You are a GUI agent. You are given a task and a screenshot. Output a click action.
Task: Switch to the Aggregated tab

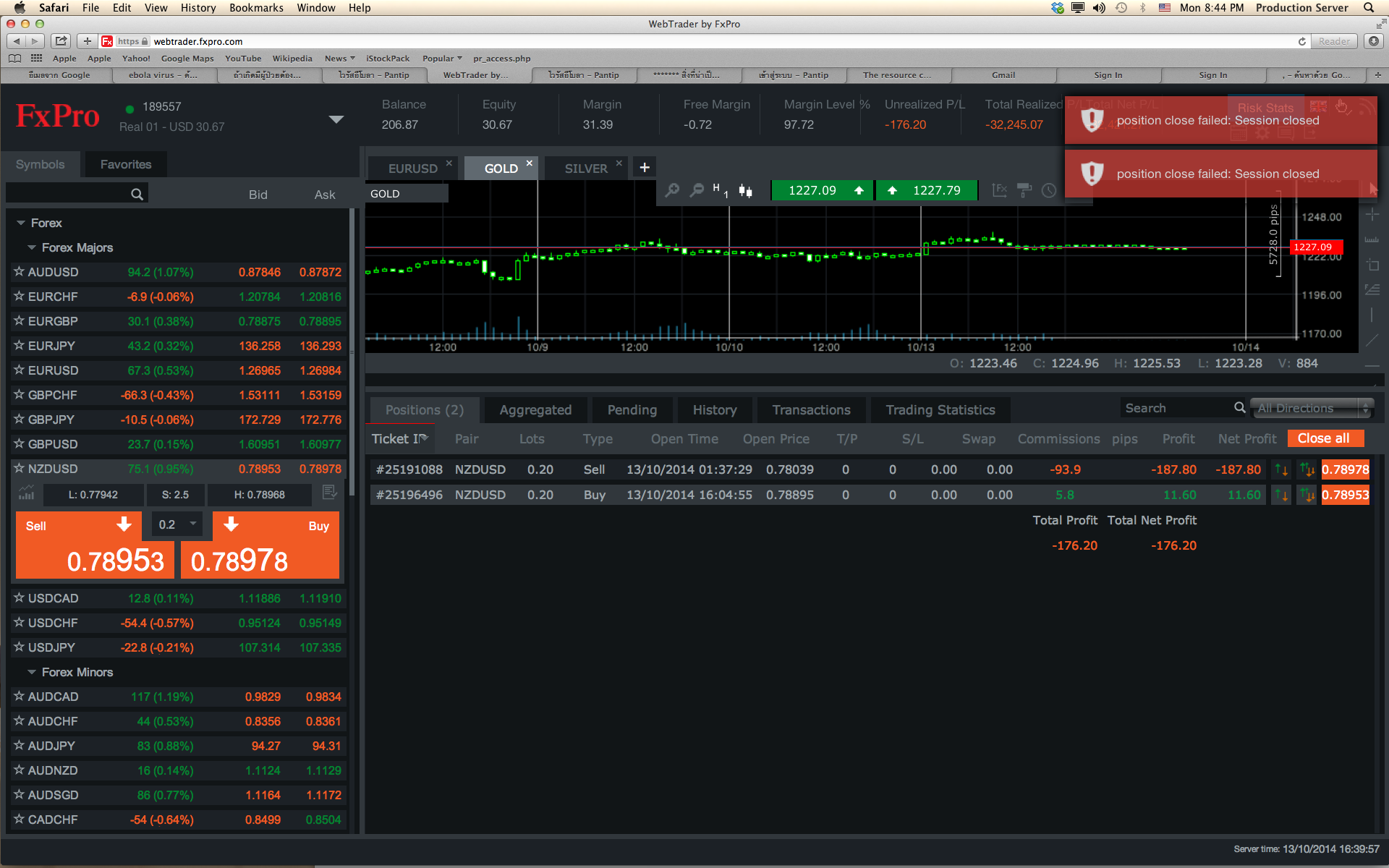(x=535, y=410)
